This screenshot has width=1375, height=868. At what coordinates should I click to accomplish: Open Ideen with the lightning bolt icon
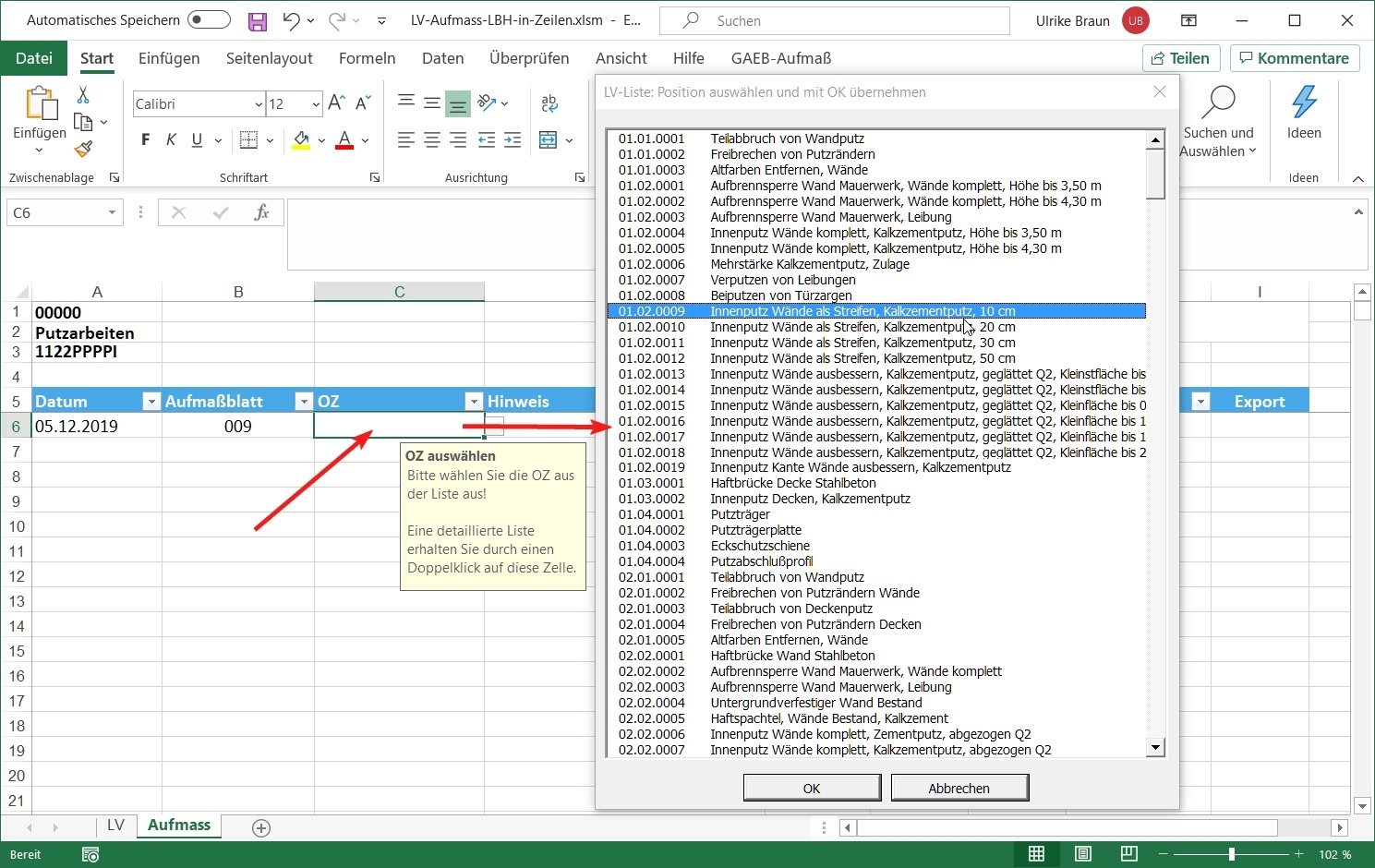pyautogui.click(x=1304, y=115)
